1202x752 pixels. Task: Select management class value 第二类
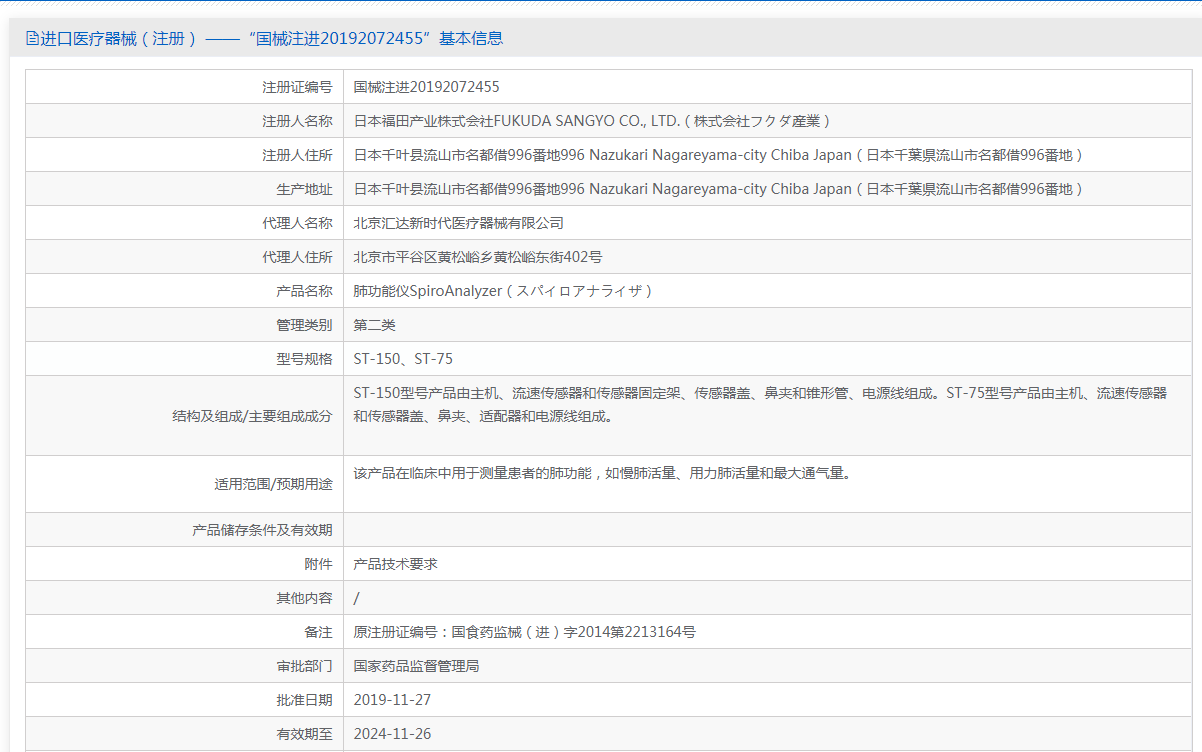pyautogui.click(x=375, y=325)
